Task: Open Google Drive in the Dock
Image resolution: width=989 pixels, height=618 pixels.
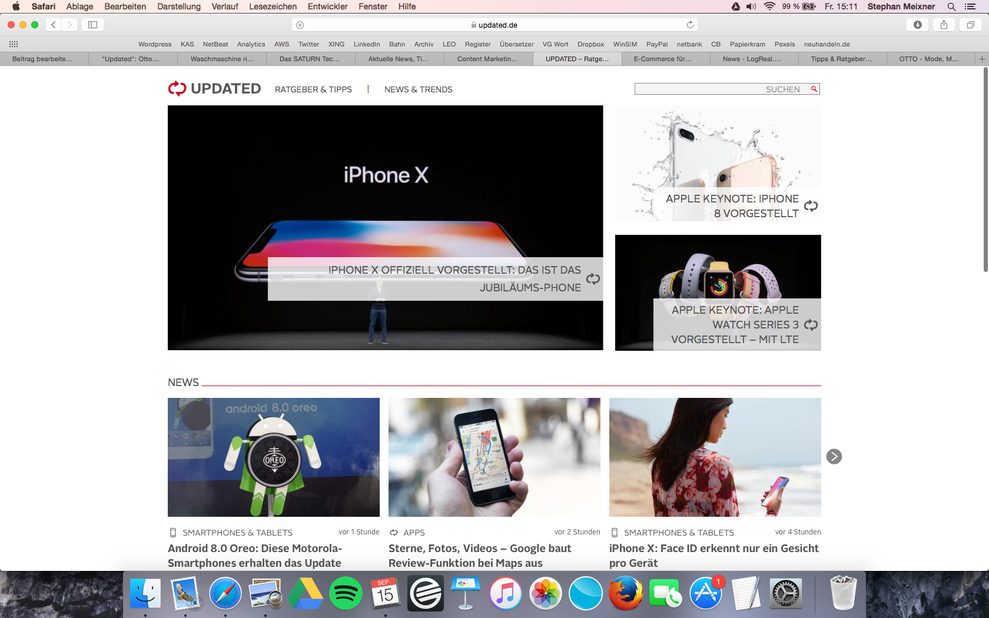Action: (305, 593)
